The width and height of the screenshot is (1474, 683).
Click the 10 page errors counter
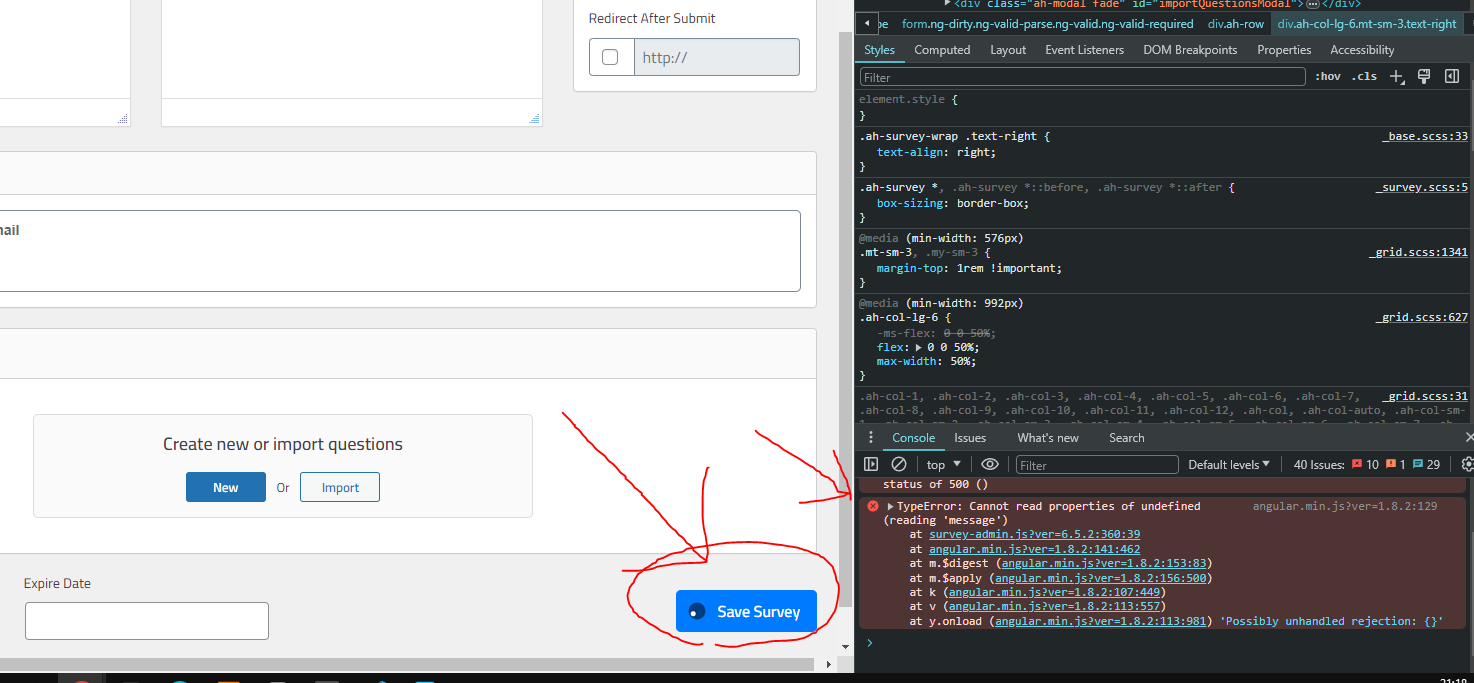click(1365, 464)
